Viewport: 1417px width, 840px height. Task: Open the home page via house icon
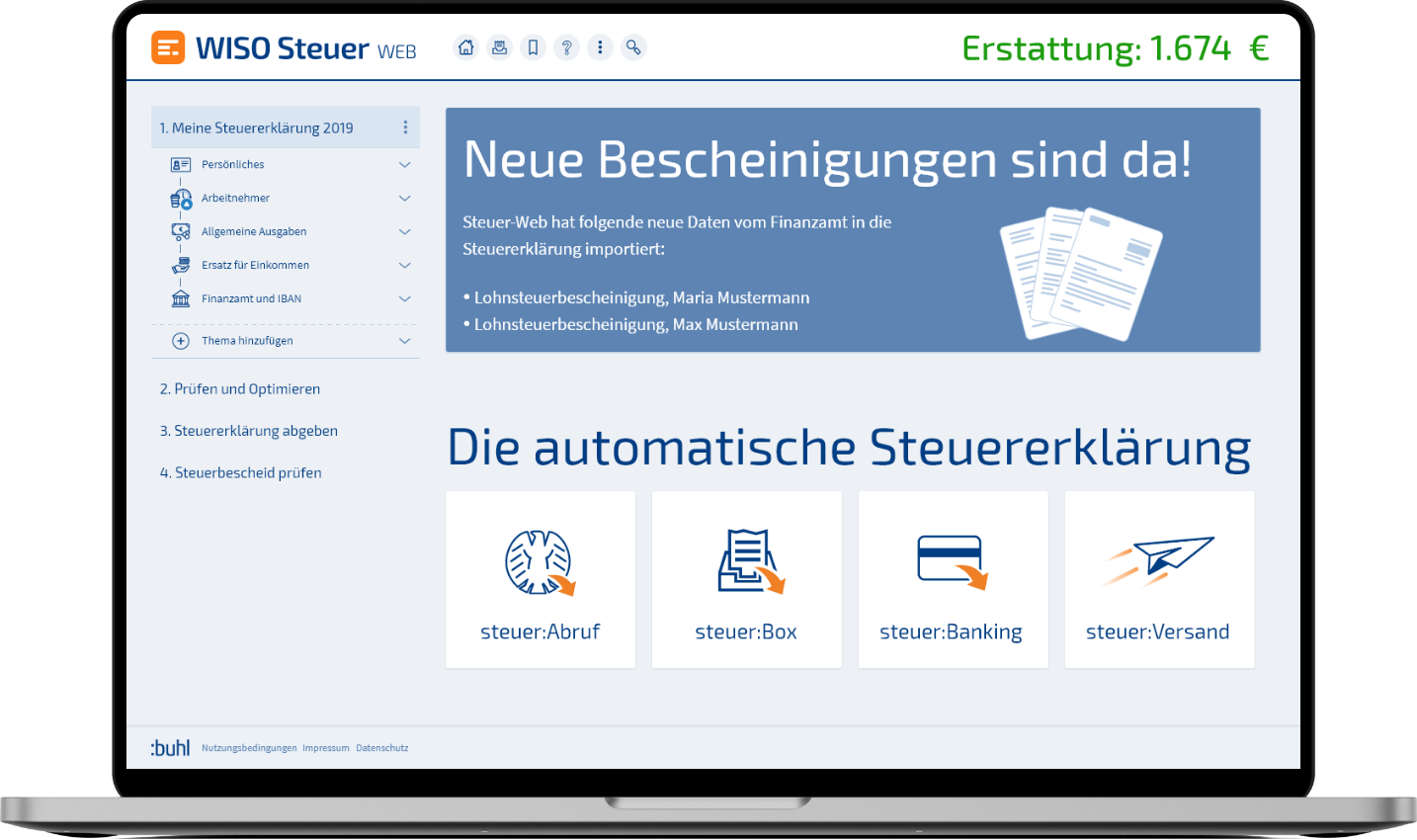pyautogui.click(x=466, y=47)
